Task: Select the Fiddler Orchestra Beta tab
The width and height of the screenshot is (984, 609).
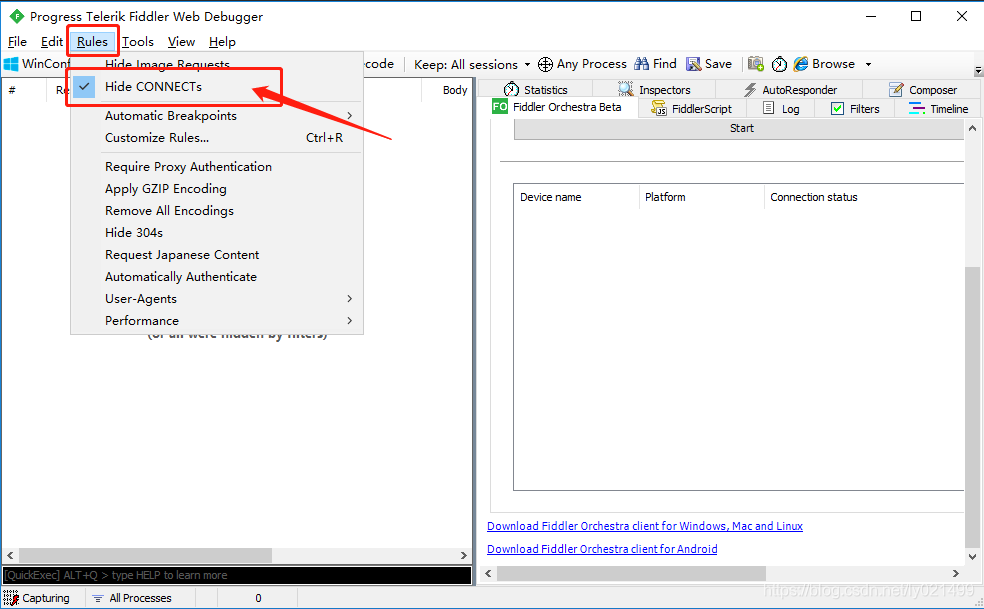Action: point(557,107)
